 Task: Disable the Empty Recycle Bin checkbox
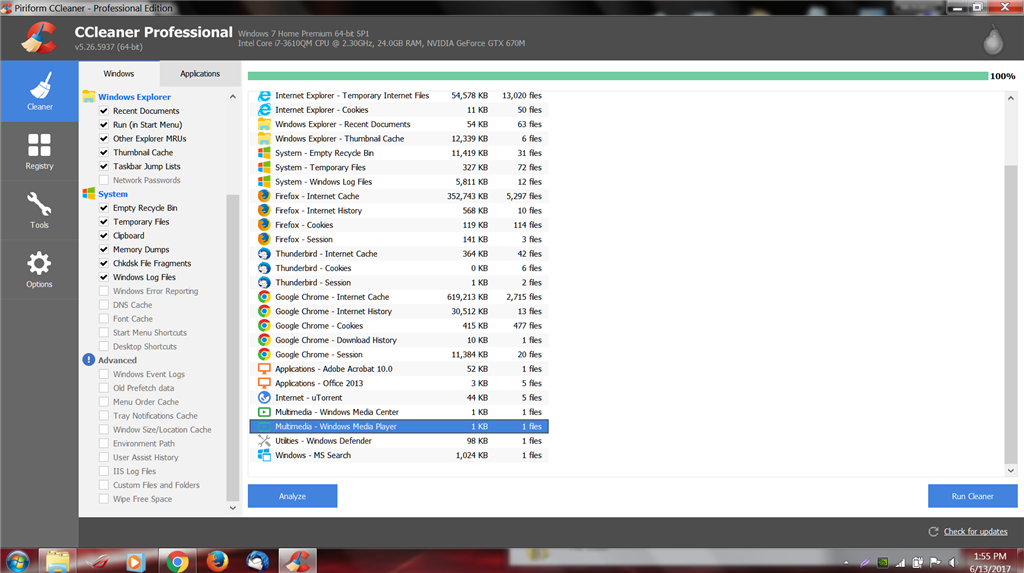tap(104, 208)
